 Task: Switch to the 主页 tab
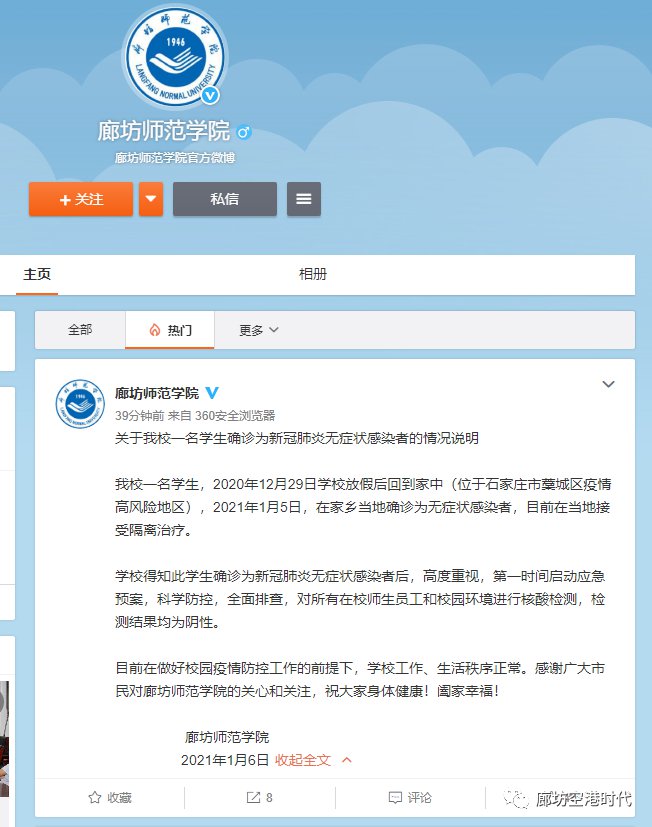click(37, 274)
